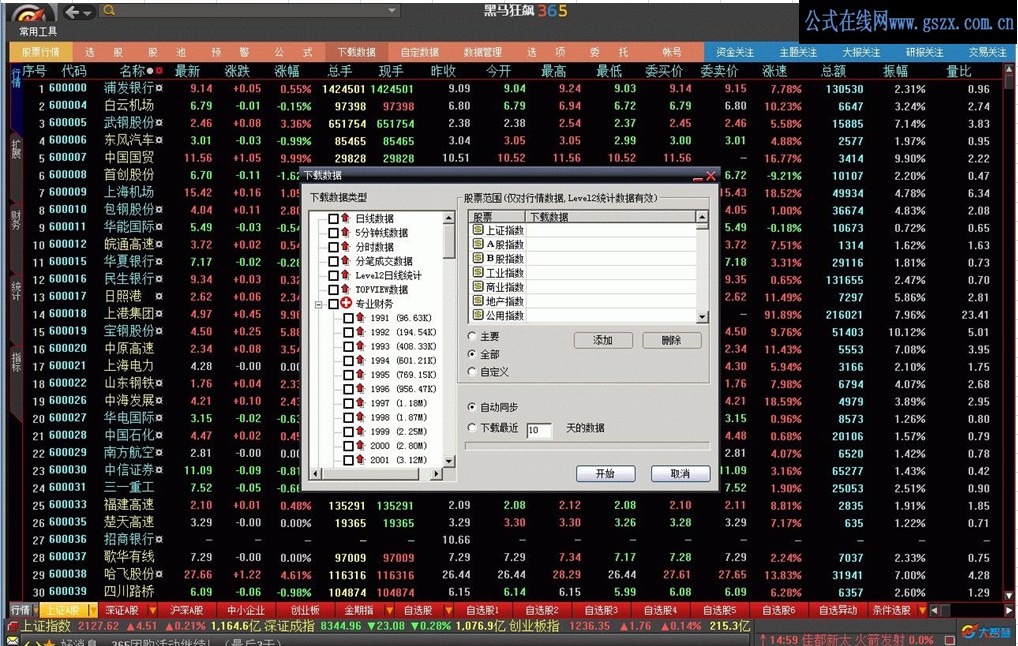Click the S icon for 公用指数

tap(478, 316)
